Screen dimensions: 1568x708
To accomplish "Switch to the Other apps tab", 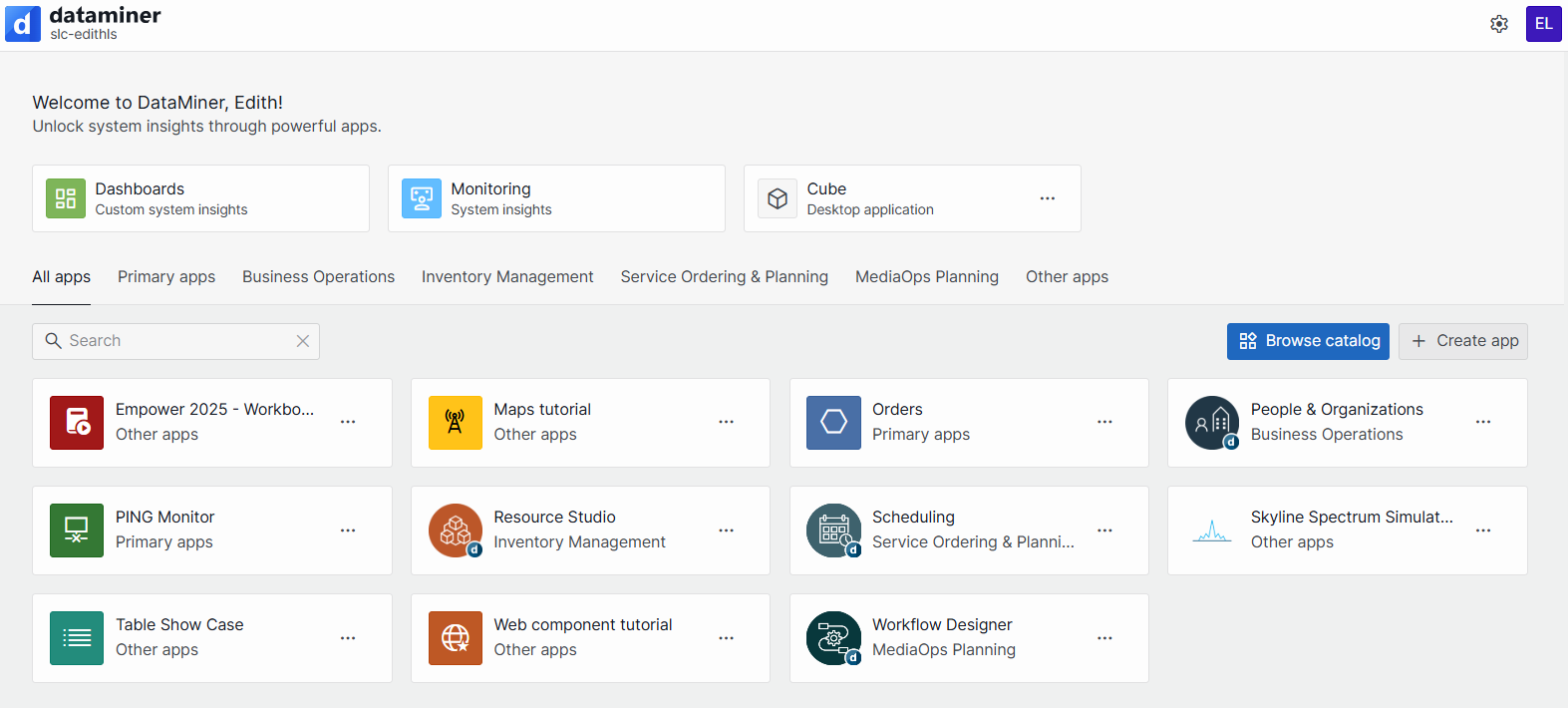I will point(1067,277).
